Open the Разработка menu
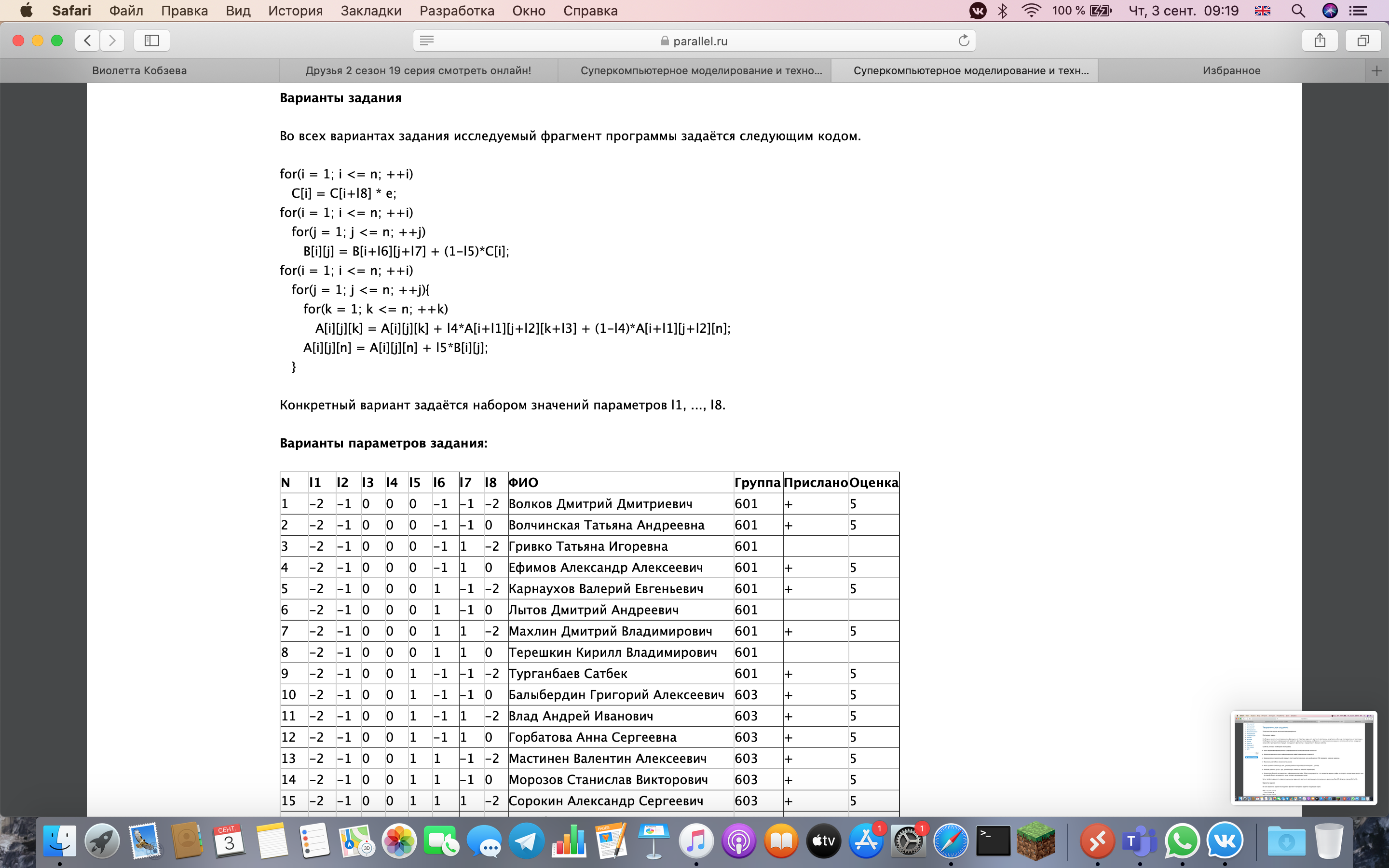Image resolution: width=1389 pixels, height=868 pixels. (x=457, y=10)
